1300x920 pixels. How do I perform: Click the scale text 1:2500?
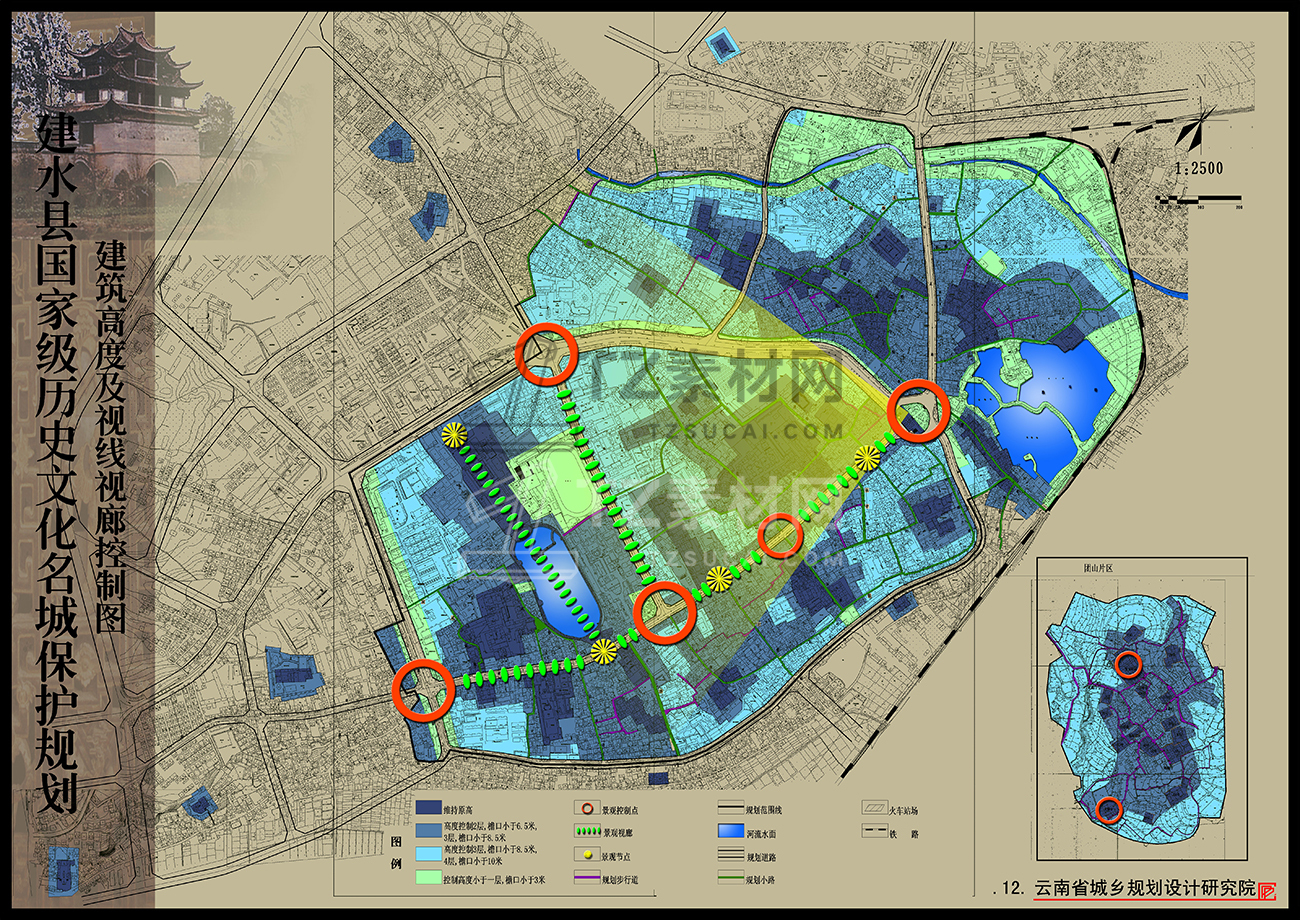[1198, 169]
